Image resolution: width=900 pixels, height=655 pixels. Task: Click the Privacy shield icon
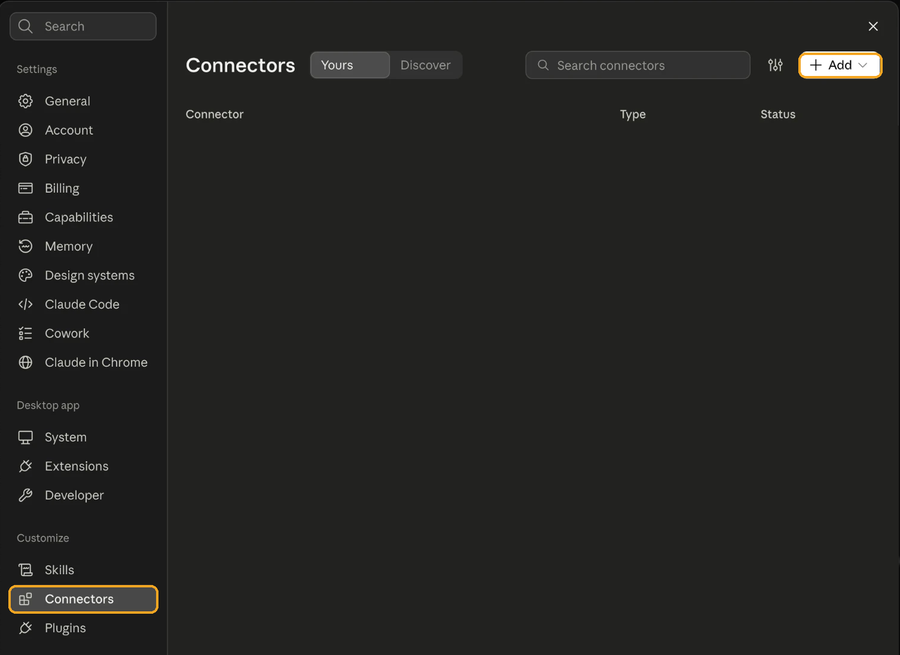[x=25, y=159]
